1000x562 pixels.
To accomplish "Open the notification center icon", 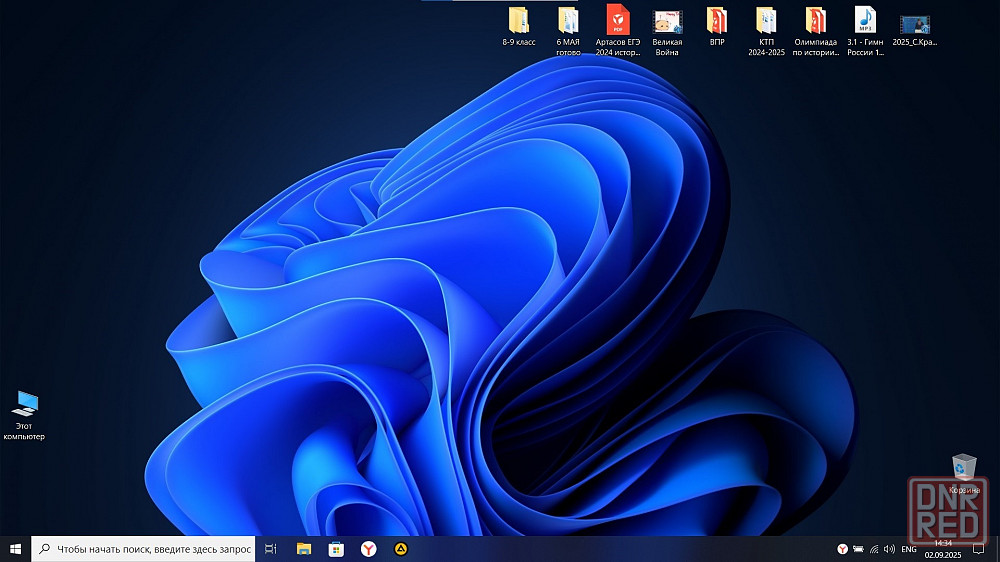I will point(979,549).
